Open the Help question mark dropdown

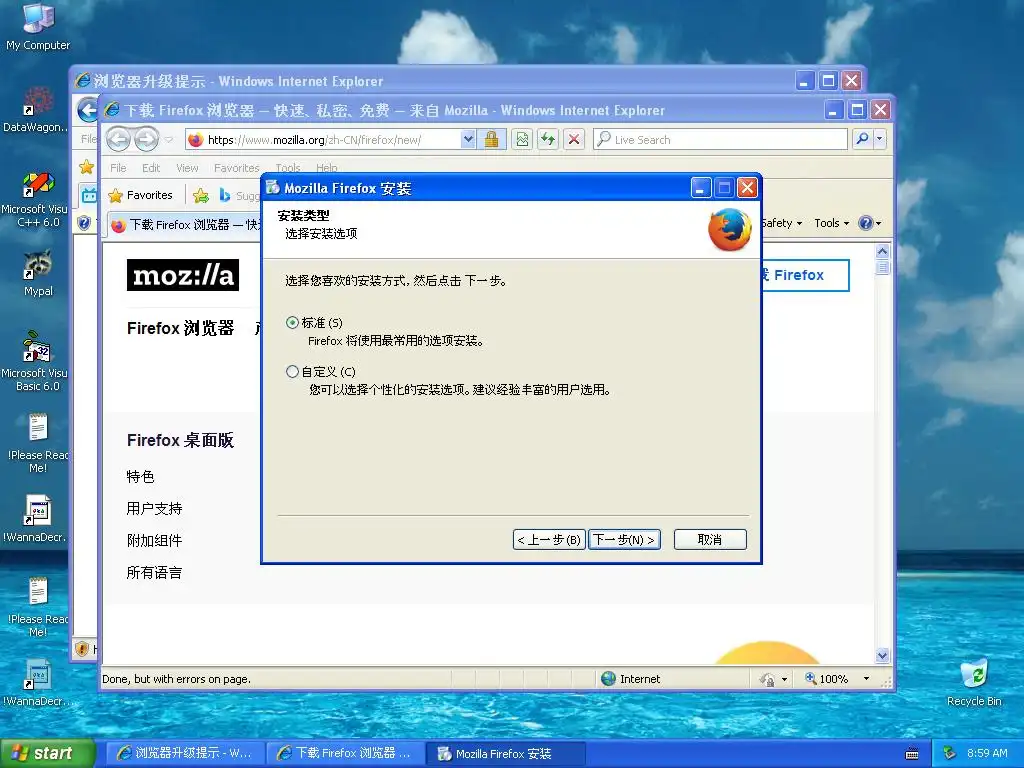pyautogui.click(x=869, y=223)
